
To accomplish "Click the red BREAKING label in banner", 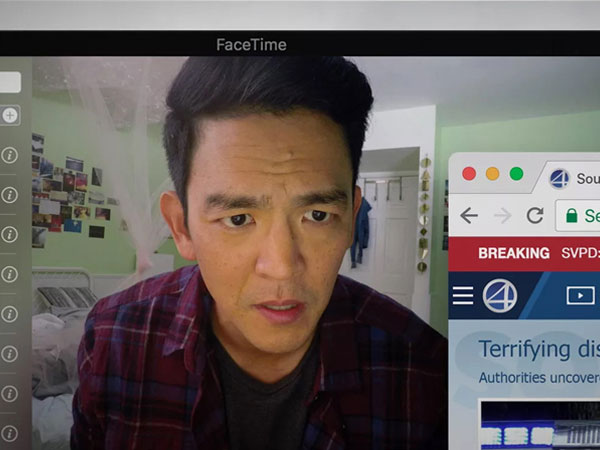I will 514,253.
